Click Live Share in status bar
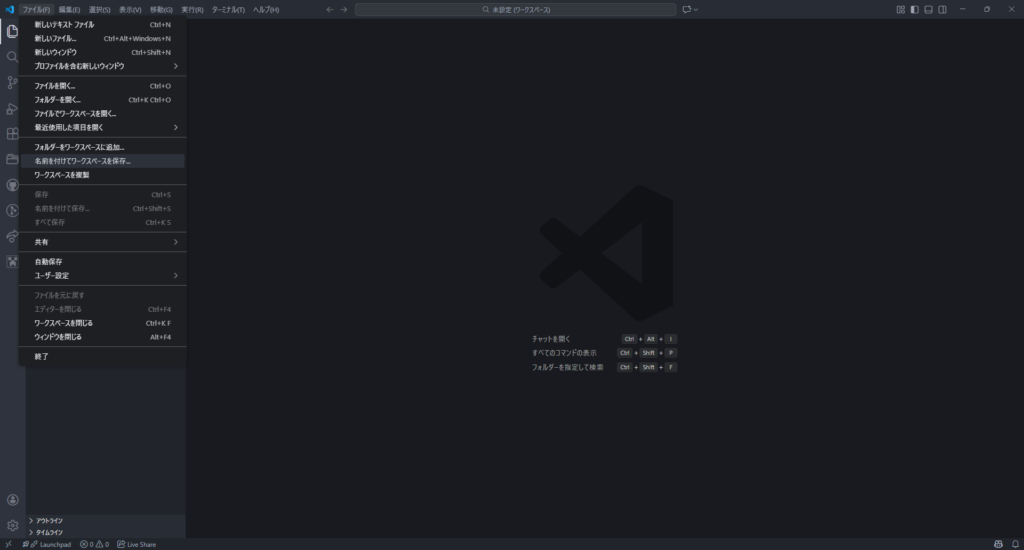The height and width of the screenshot is (550, 1024). point(137,544)
